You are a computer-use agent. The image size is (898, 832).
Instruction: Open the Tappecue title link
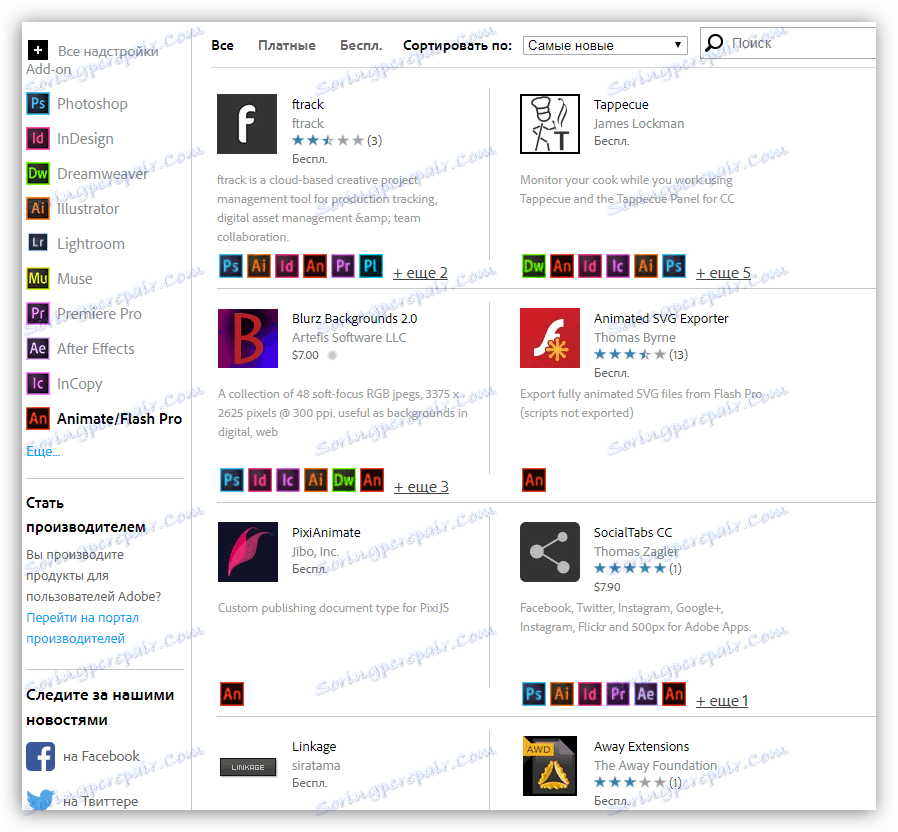click(621, 104)
